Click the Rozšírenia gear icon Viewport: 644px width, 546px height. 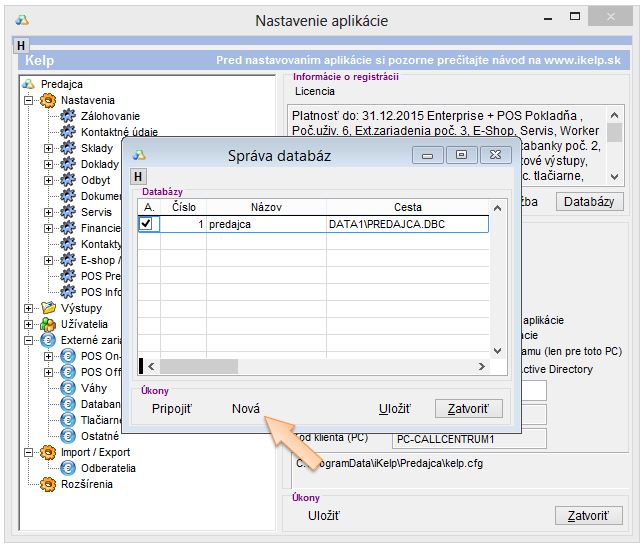coord(48,484)
